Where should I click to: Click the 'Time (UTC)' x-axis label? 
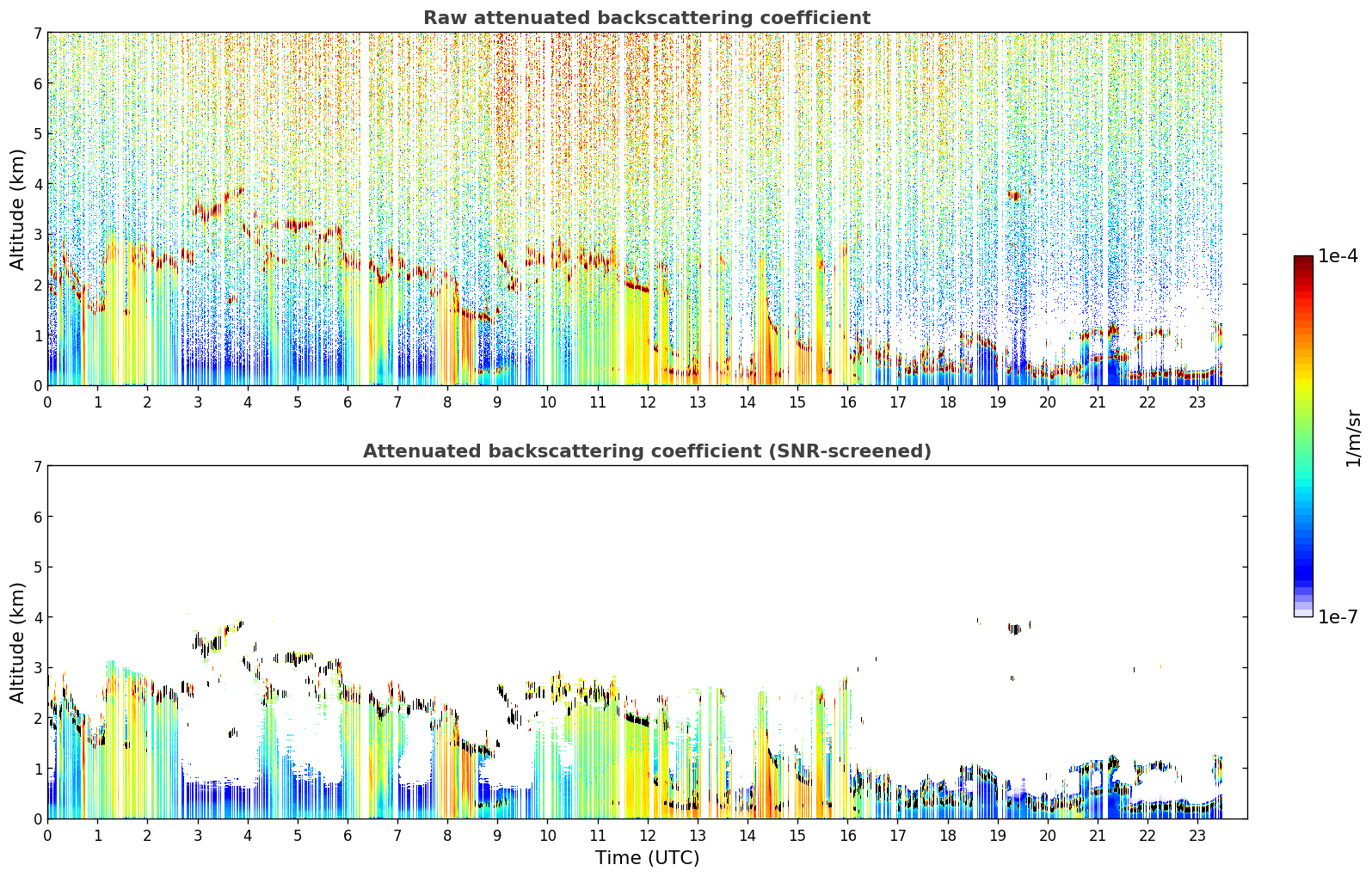click(647, 858)
